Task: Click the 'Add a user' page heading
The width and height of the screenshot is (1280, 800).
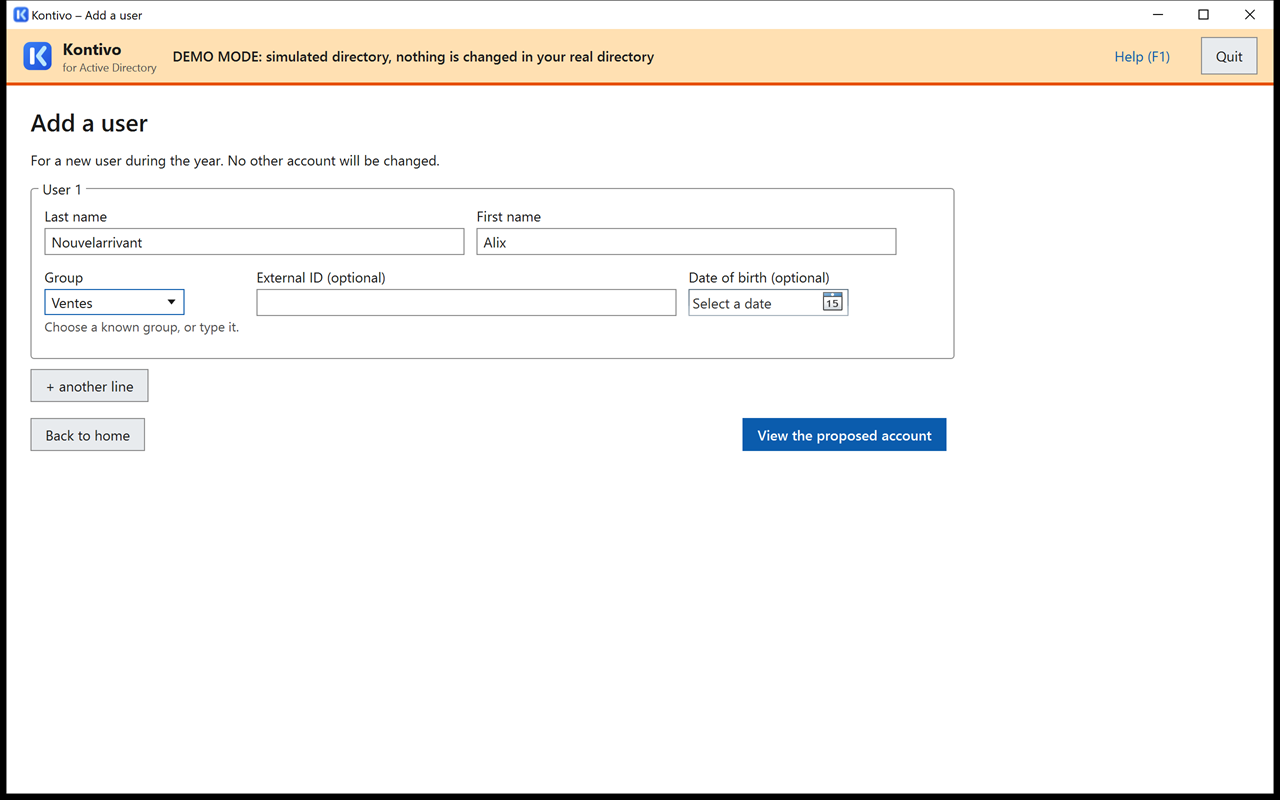Action: 89,123
